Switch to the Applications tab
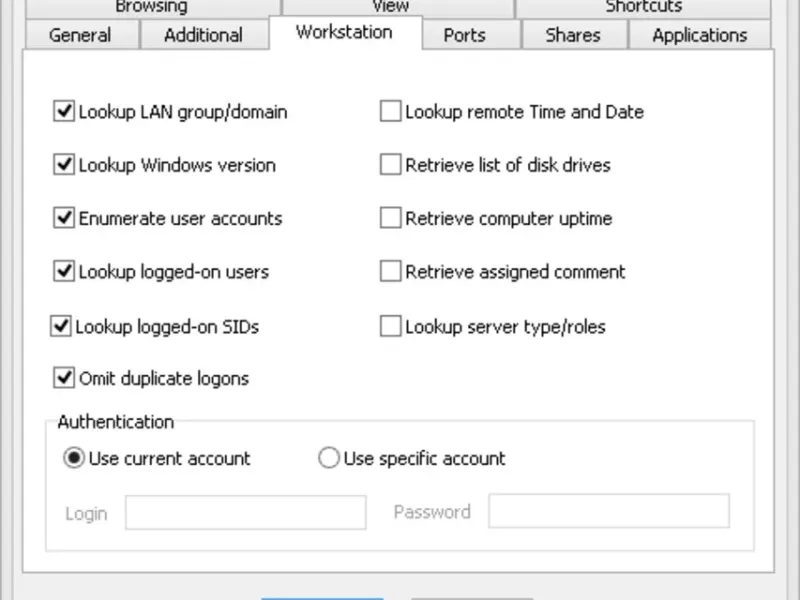This screenshot has height=600, width=800. (699, 35)
